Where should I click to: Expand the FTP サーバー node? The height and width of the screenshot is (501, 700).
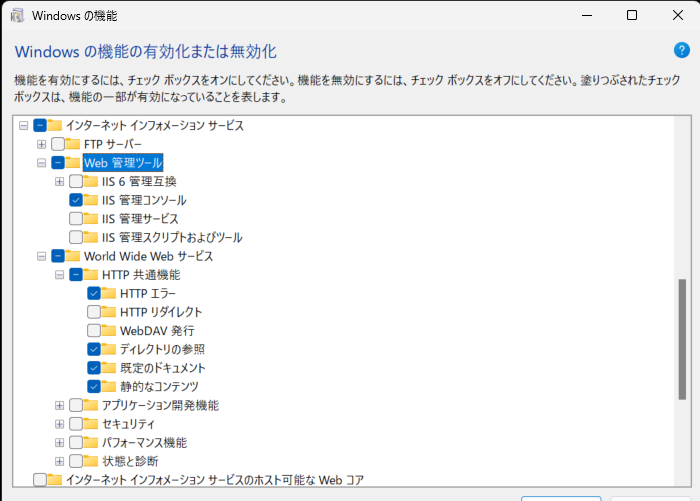tap(42, 144)
